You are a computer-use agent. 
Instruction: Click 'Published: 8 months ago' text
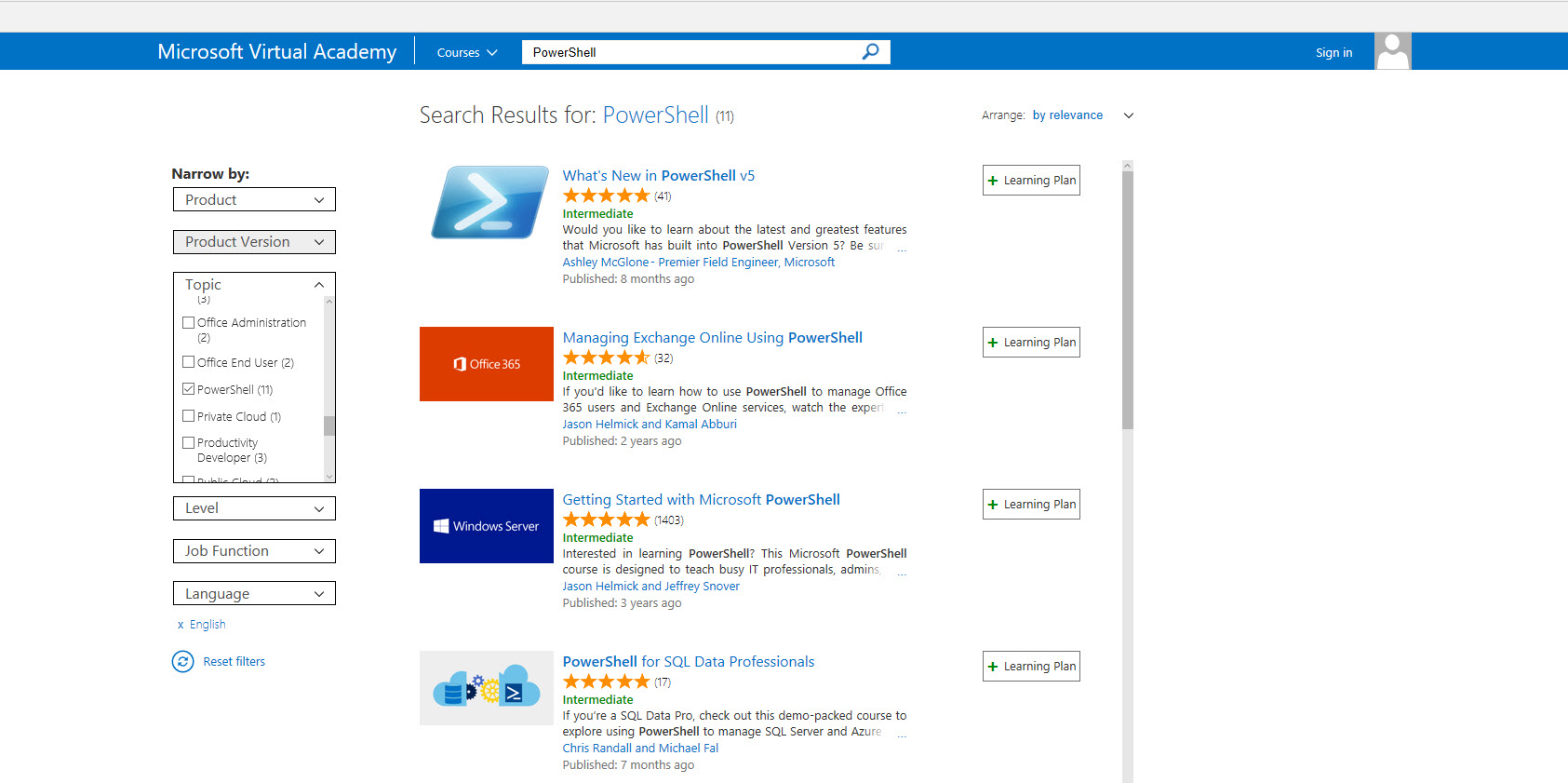coord(628,279)
